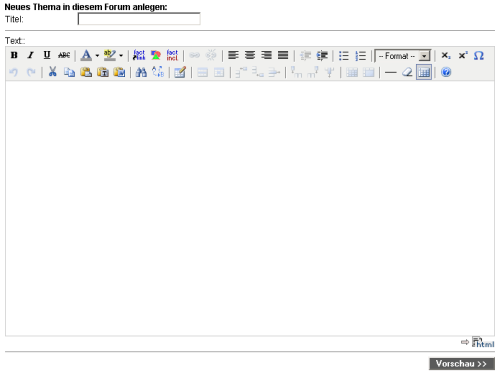500x373 pixels.
Task: Apply subscript formatting
Action: tap(446, 55)
